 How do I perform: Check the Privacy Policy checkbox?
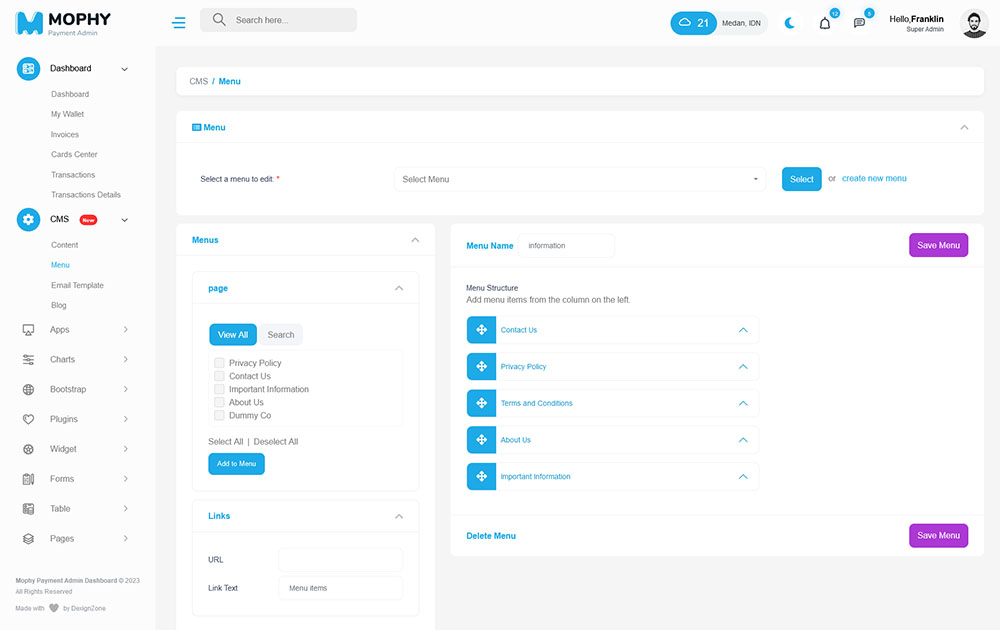coord(219,363)
